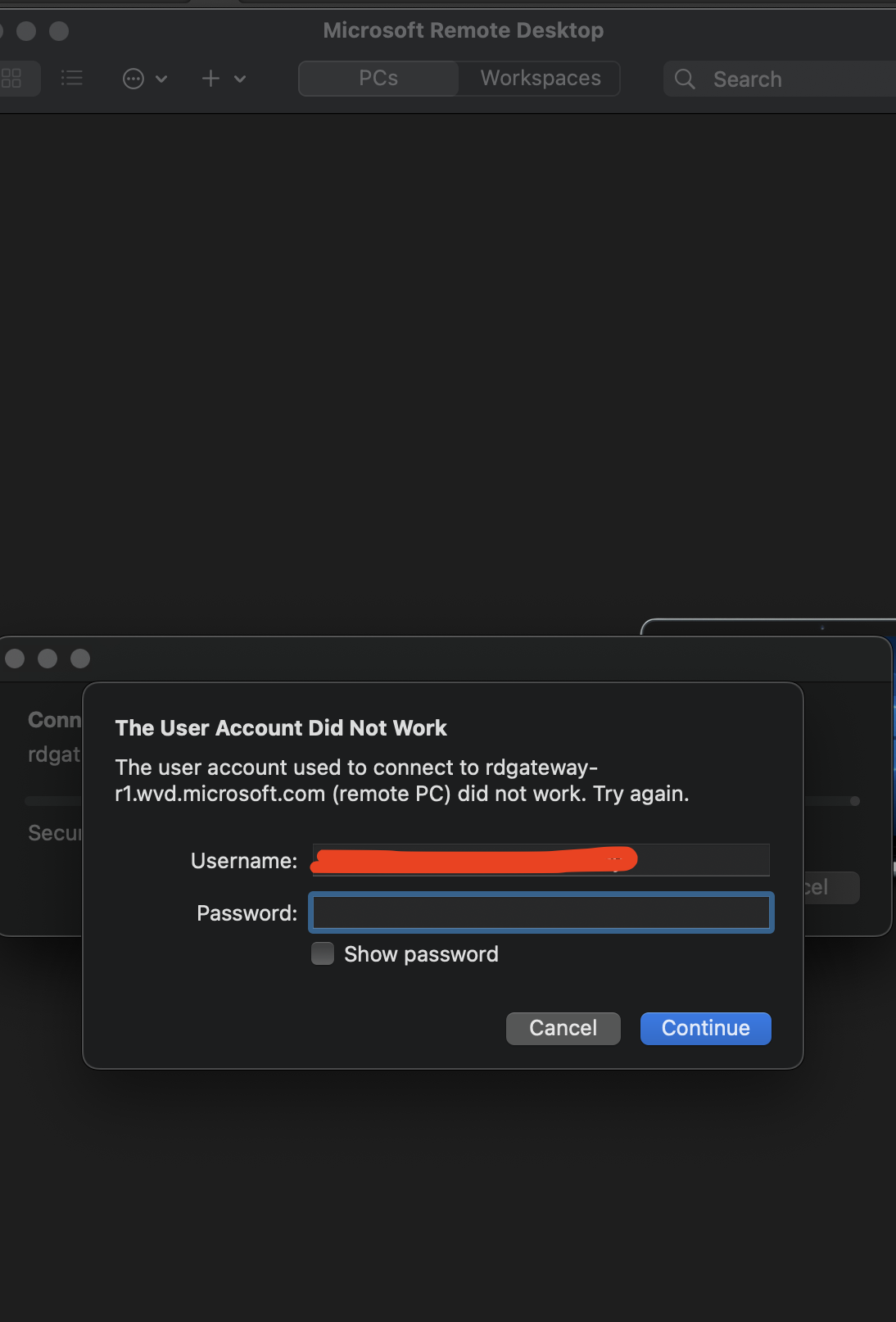Screen dimensions: 896x1322
Task: Click main window yellow minimize button
Action: point(26,31)
